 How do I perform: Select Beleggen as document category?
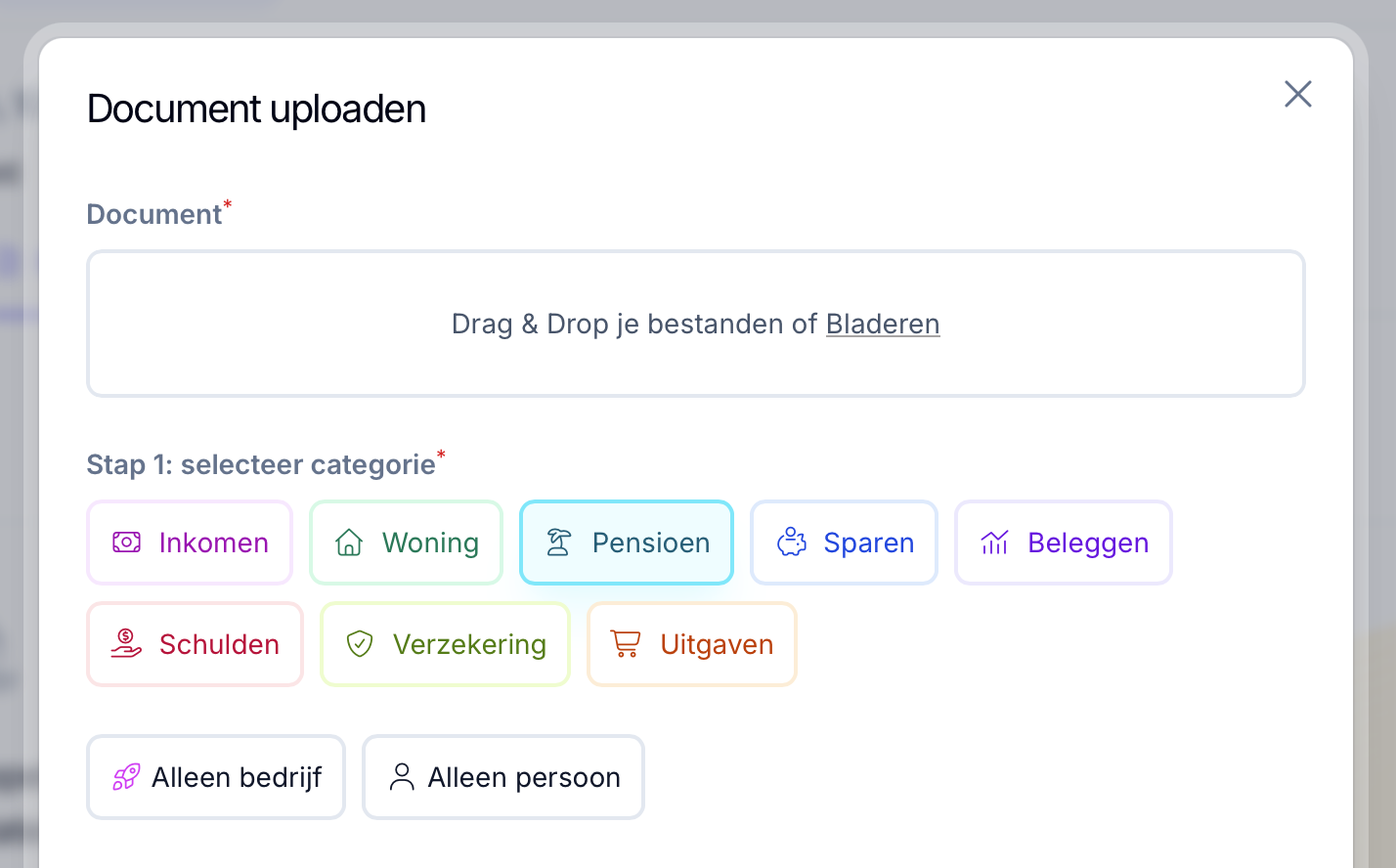1064,542
